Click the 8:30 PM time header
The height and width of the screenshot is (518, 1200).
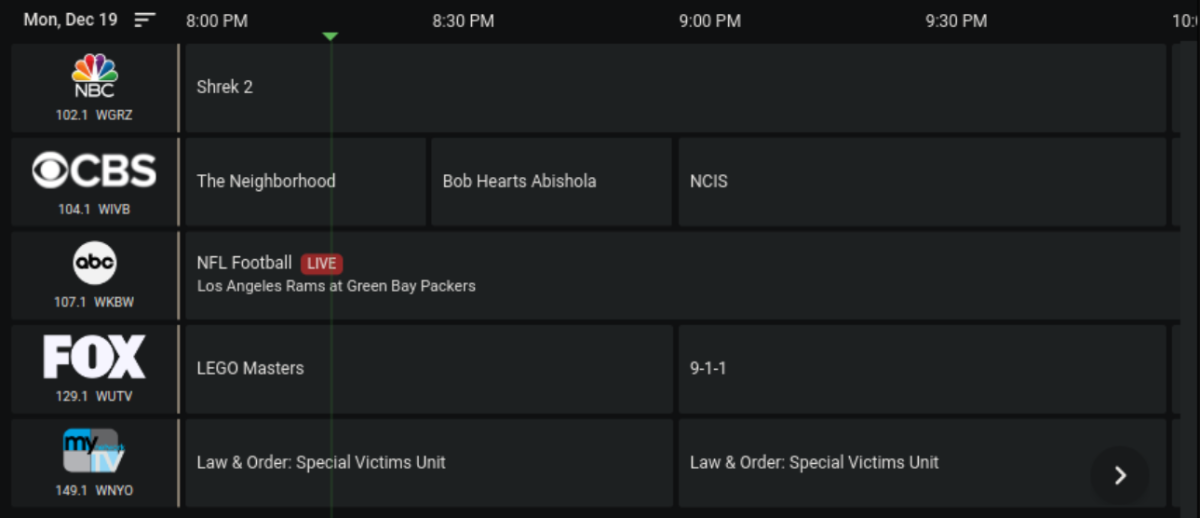(463, 21)
